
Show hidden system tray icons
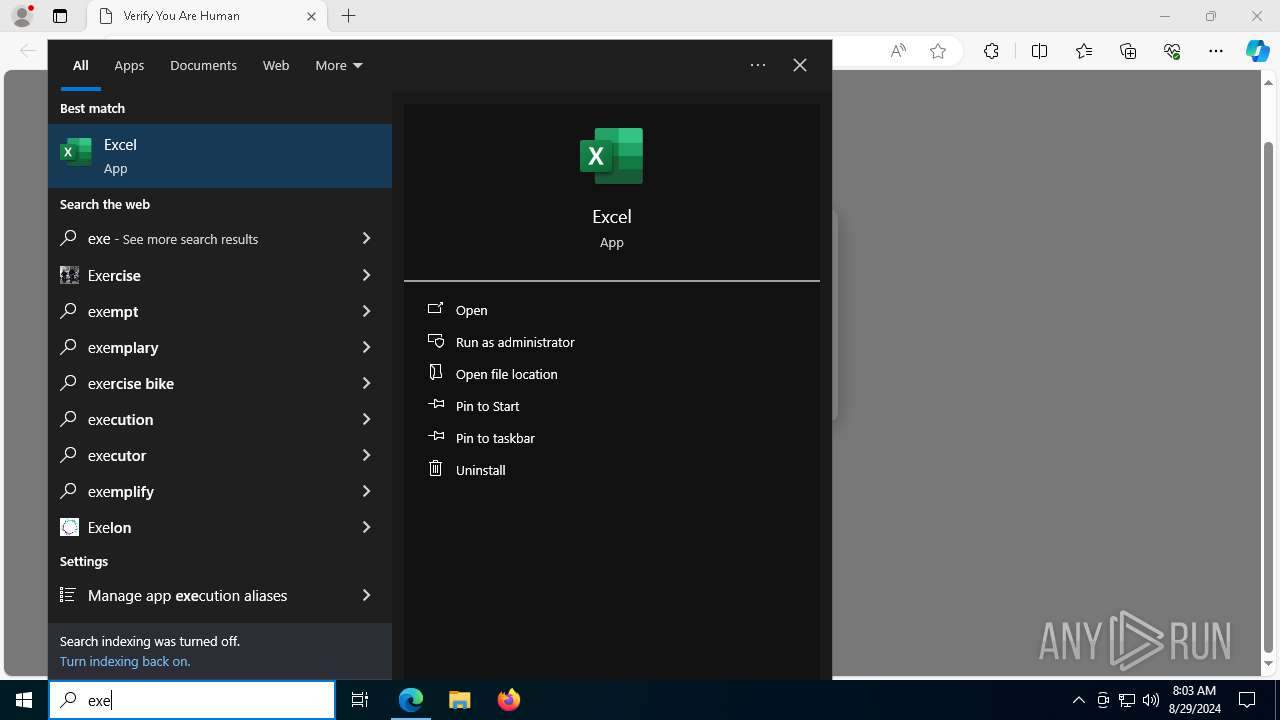[x=1078, y=700]
